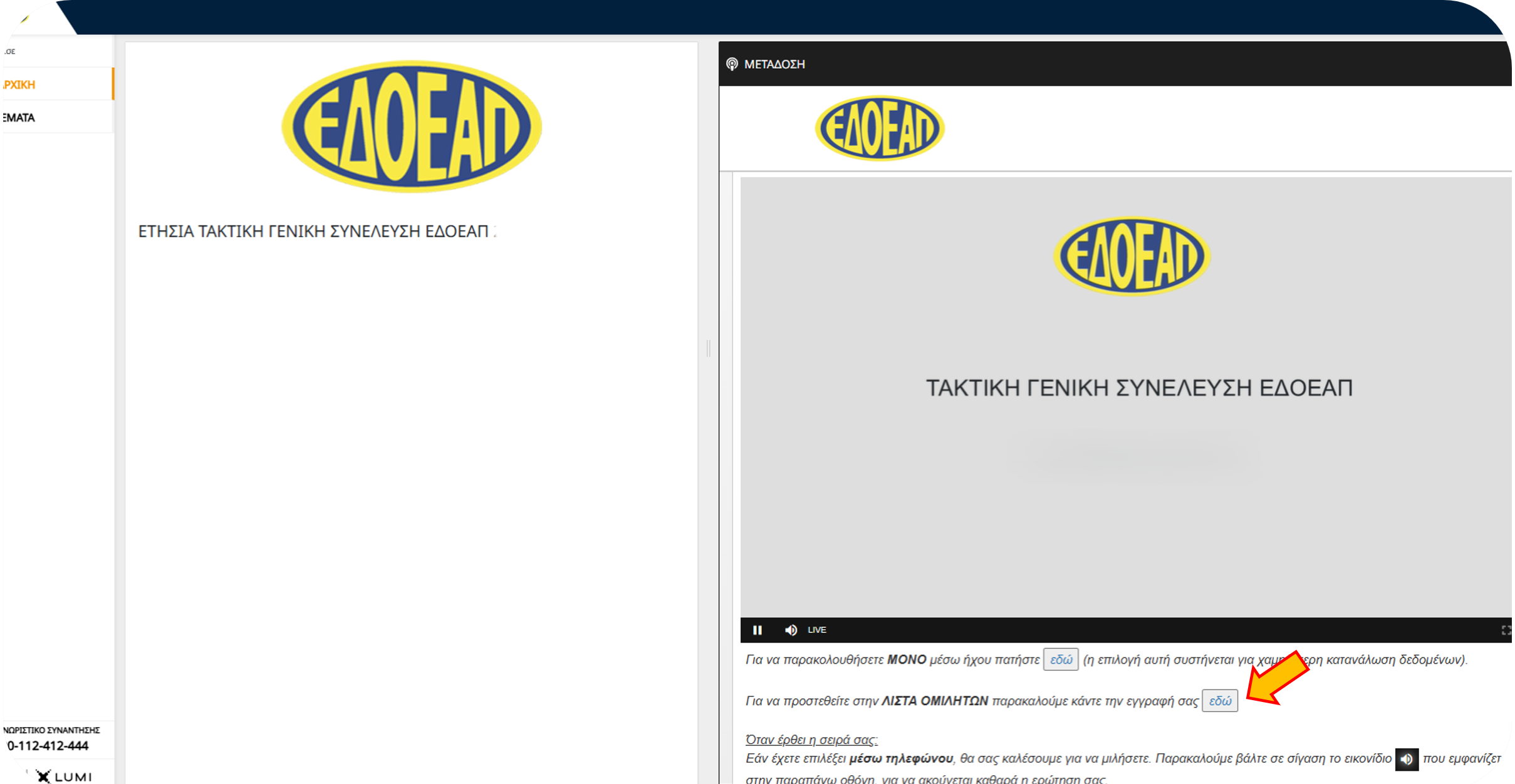Viewport: 1515px width, 784px height.
Task: Click the inline speaker icon in instructions
Action: click(x=1406, y=759)
